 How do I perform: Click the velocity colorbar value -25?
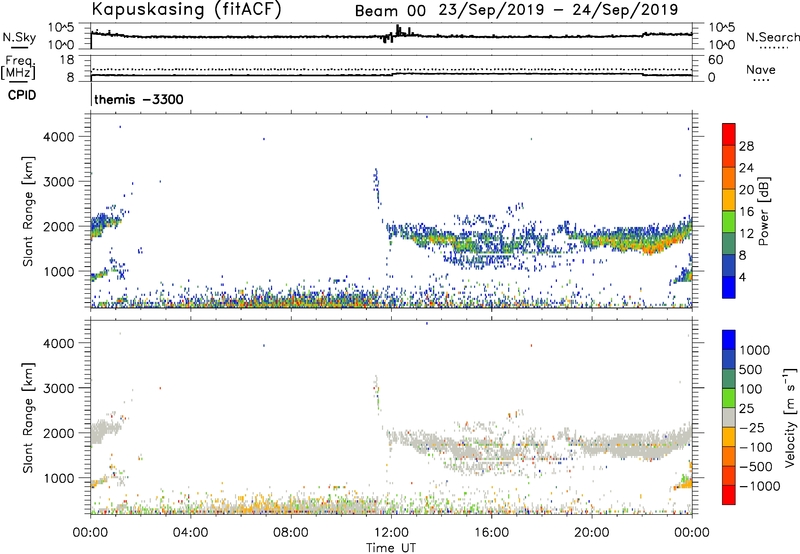tap(751, 427)
